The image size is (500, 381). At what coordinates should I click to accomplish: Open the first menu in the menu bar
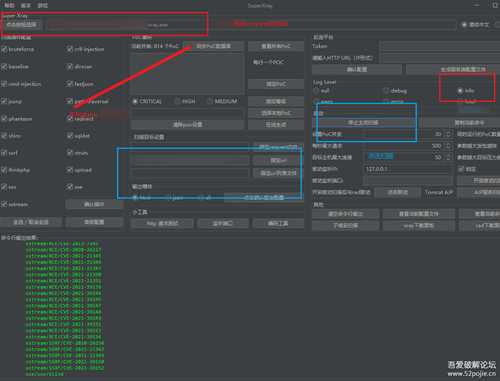click(x=9, y=5)
